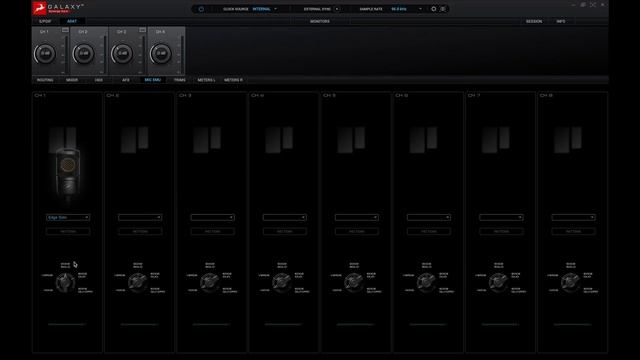Click the icon right of the gear
640x360 pixels.
coord(443,9)
